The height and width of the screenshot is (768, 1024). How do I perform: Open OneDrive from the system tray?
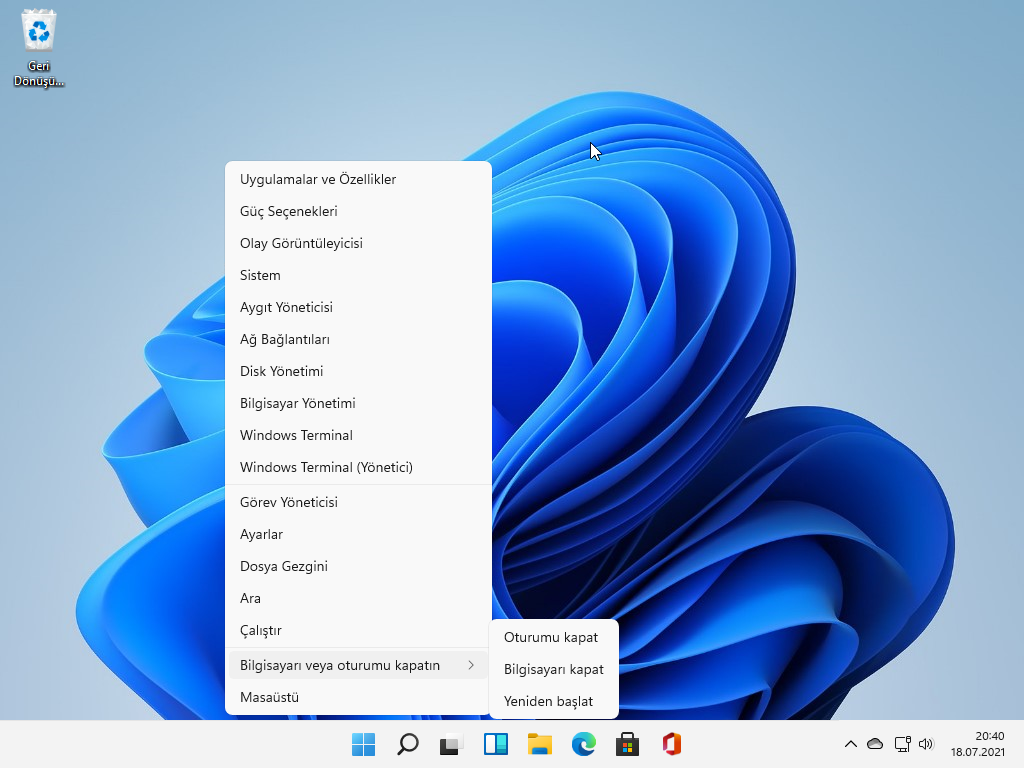coord(875,744)
